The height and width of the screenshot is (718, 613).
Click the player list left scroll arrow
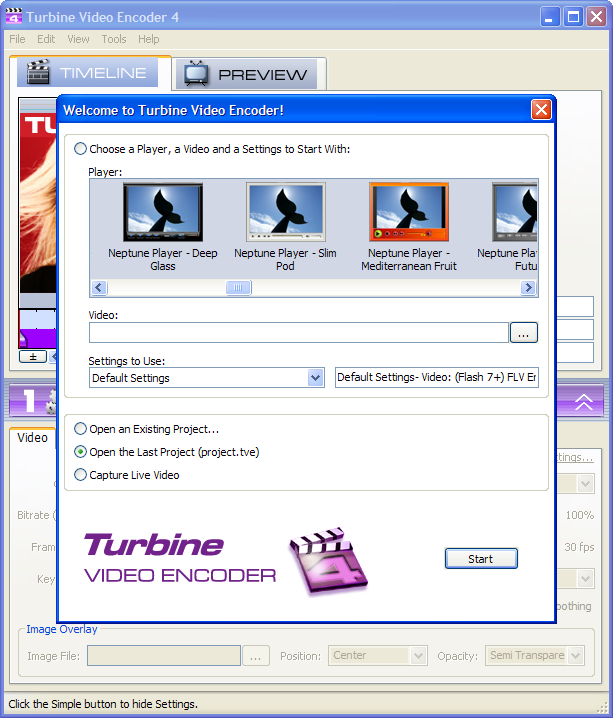pos(99,288)
